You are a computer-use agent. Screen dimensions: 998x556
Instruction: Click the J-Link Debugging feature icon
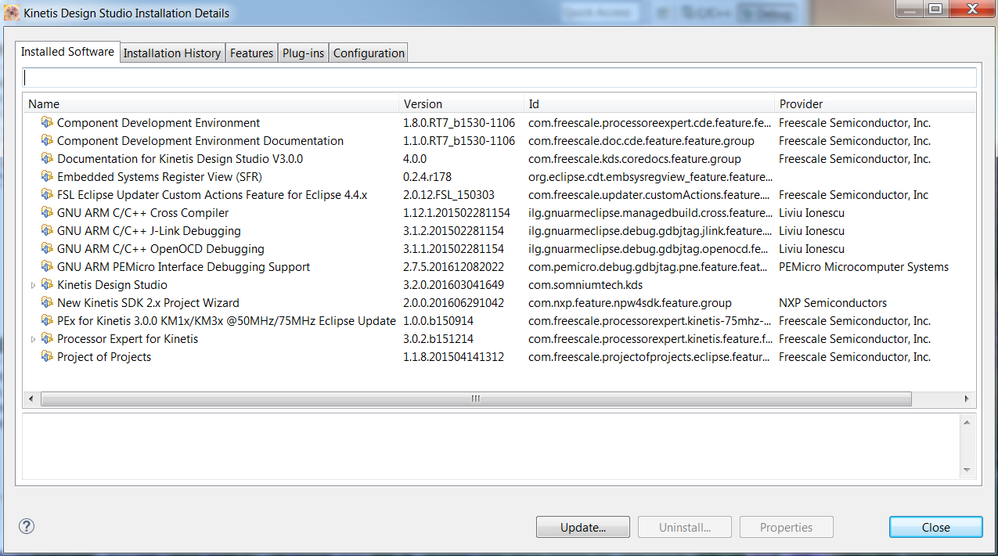(x=46, y=230)
